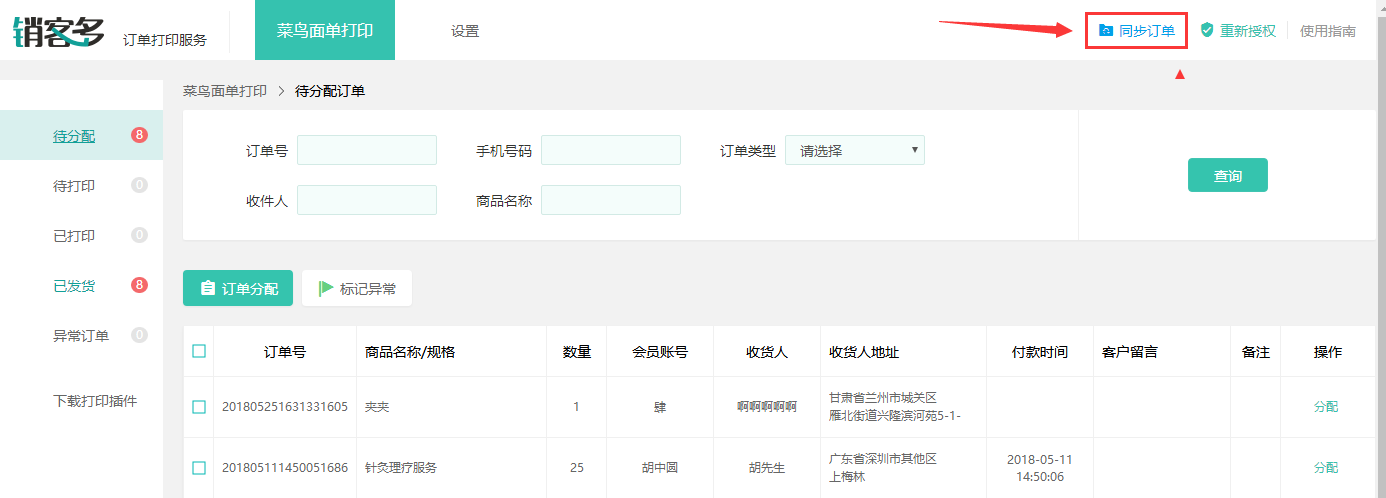This screenshot has height=498, width=1386.
Task: Click the red badge beside 已发货
Action: coord(139,285)
